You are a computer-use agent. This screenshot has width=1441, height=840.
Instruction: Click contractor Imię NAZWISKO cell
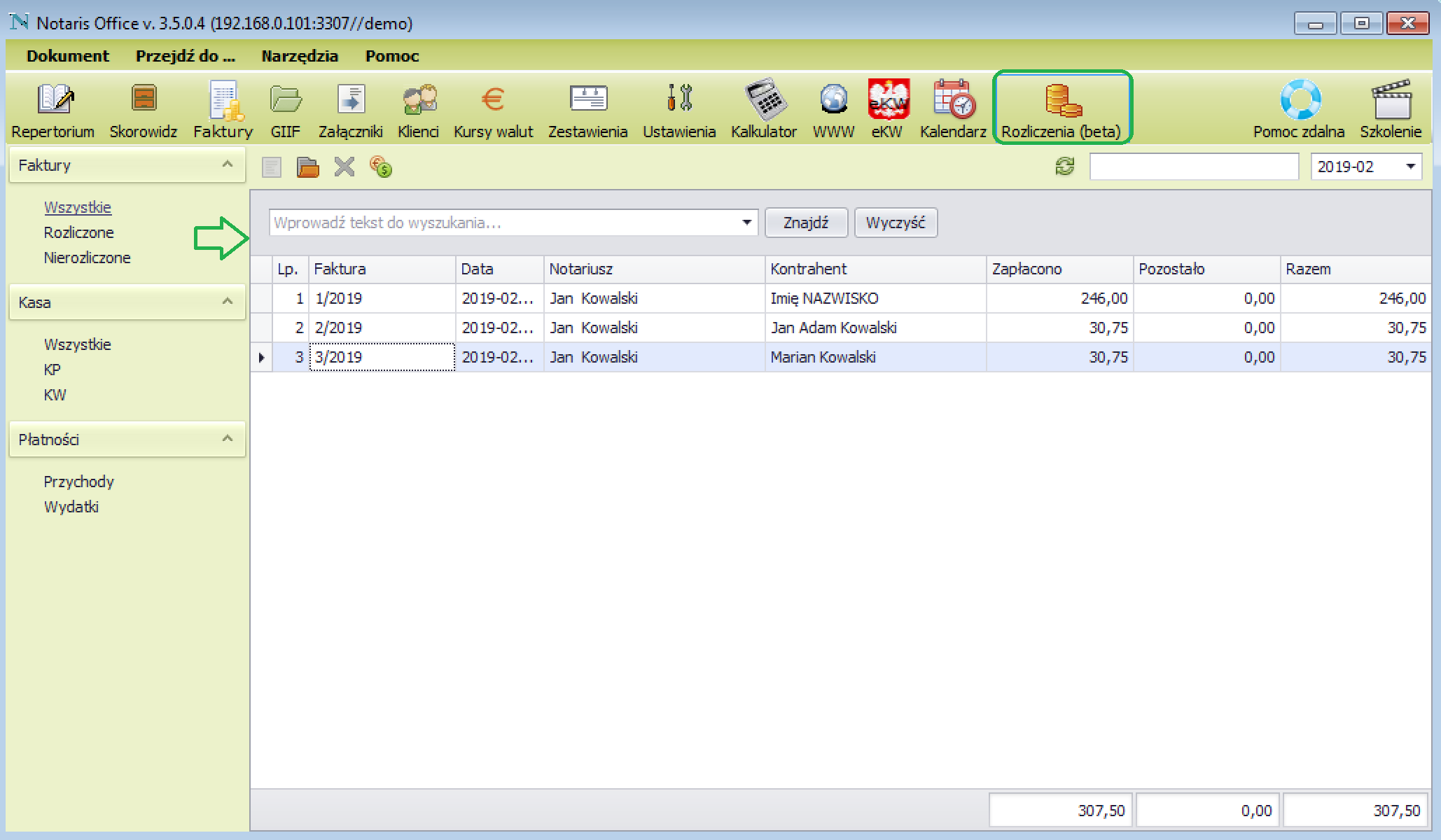click(876, 298)
